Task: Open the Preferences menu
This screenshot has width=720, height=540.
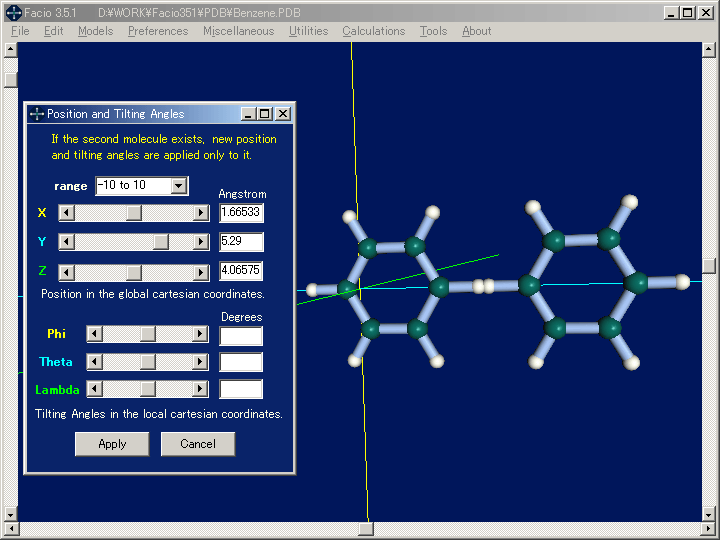Action: pos(158,31)
